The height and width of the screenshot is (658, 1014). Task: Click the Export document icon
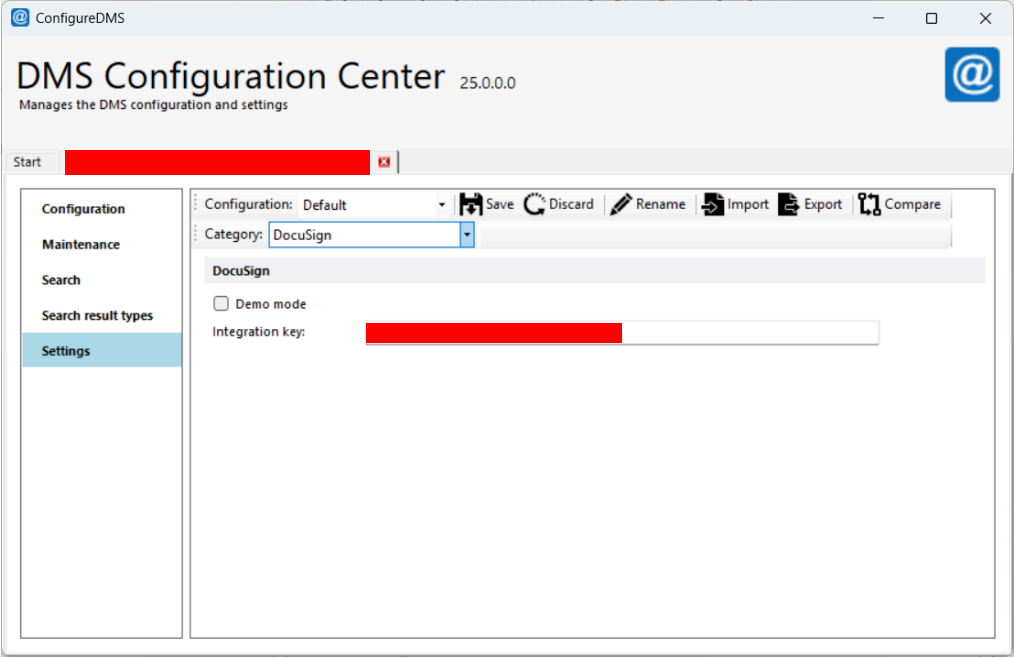click(x=789, y=204)
